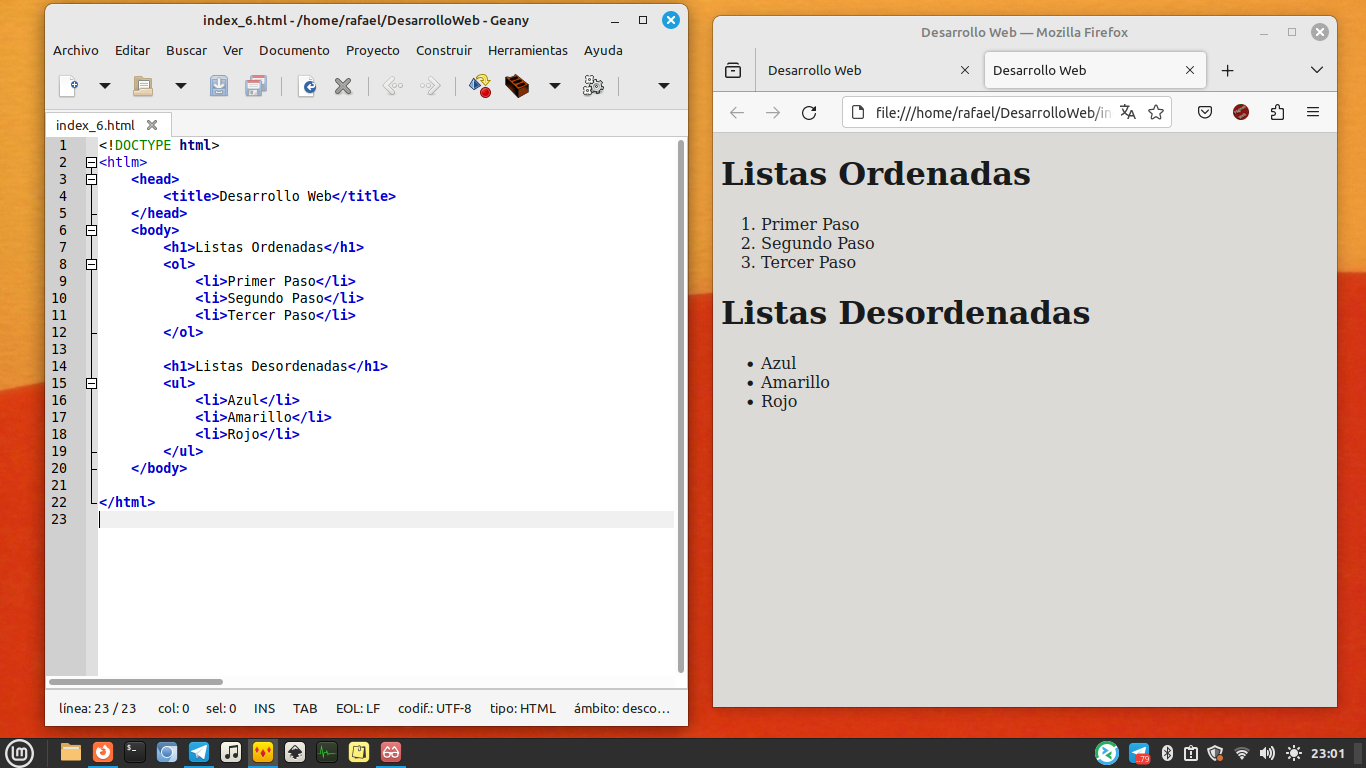Click the Open file folder icon in Geany
Screen dimensions: 1366x768
[143, 86]
